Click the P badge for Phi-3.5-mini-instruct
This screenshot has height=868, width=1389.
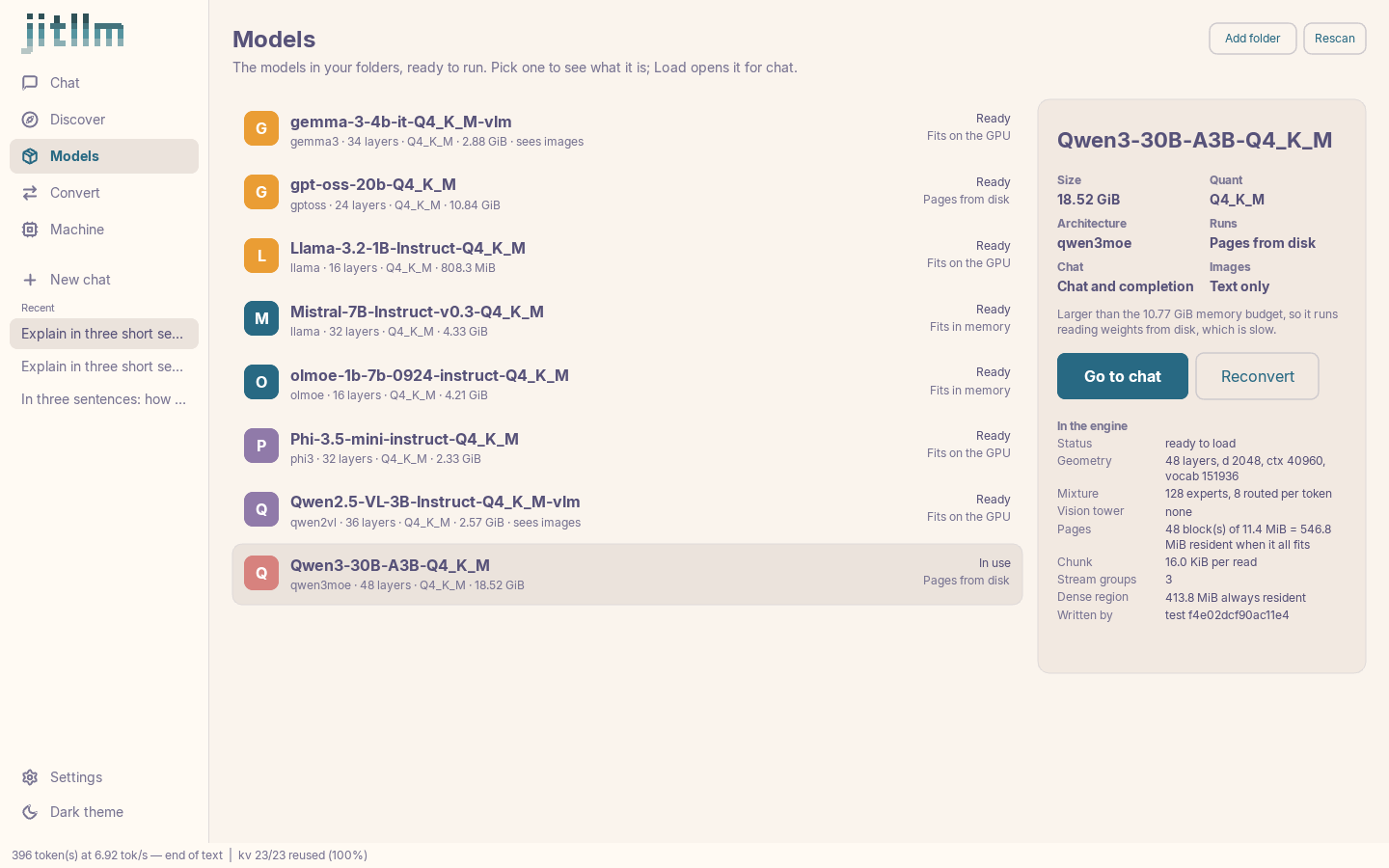pos(261,446)
